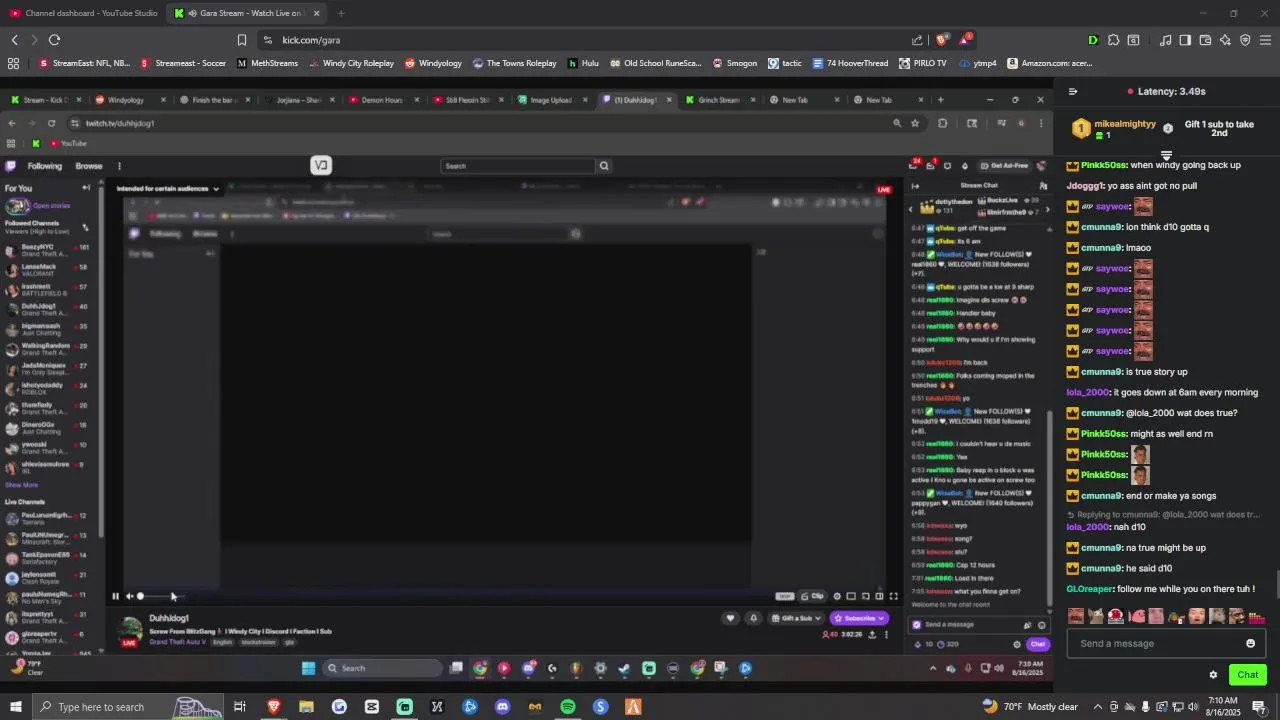The width and height of the screenshot is (1280, 720).
Task: Open the ytmp4 bookmark
Action: 977,63
